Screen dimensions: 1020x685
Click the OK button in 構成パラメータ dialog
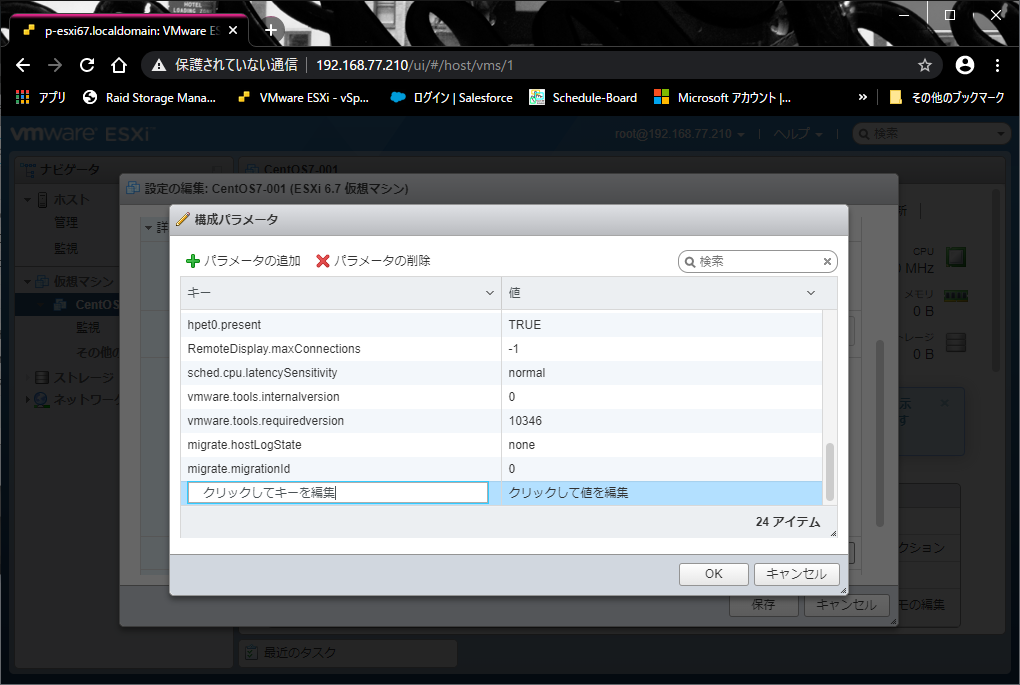[714, 574]
